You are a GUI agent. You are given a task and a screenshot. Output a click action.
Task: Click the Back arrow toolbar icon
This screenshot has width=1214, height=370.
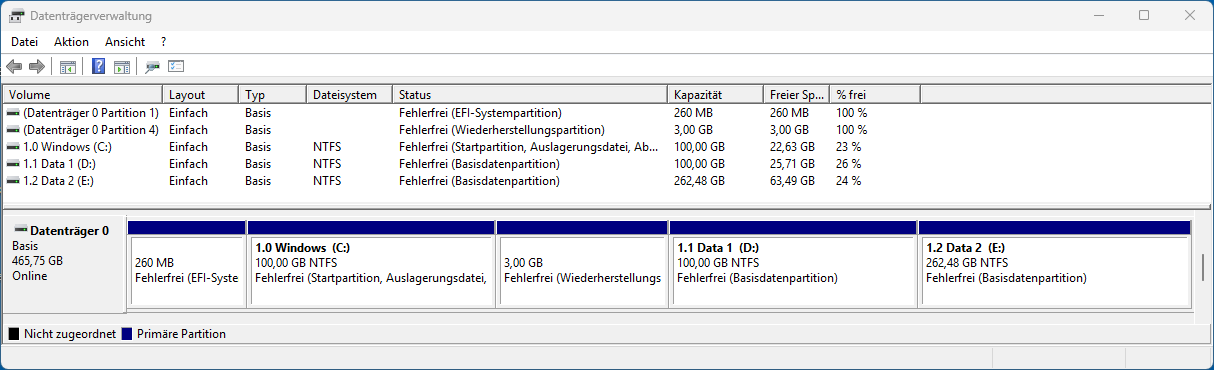tap(14, 67)
